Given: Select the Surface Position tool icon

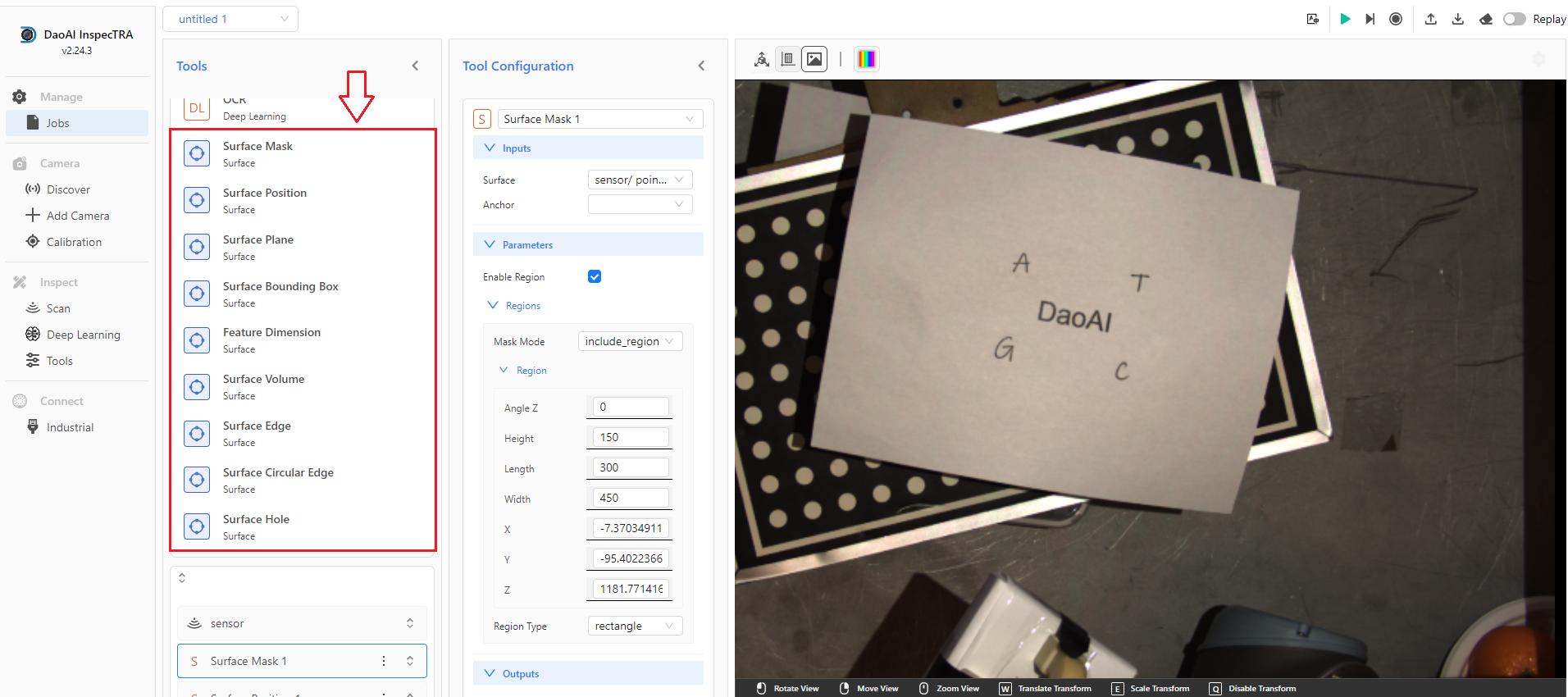Looking at the screenshot, I should point(197,200).
